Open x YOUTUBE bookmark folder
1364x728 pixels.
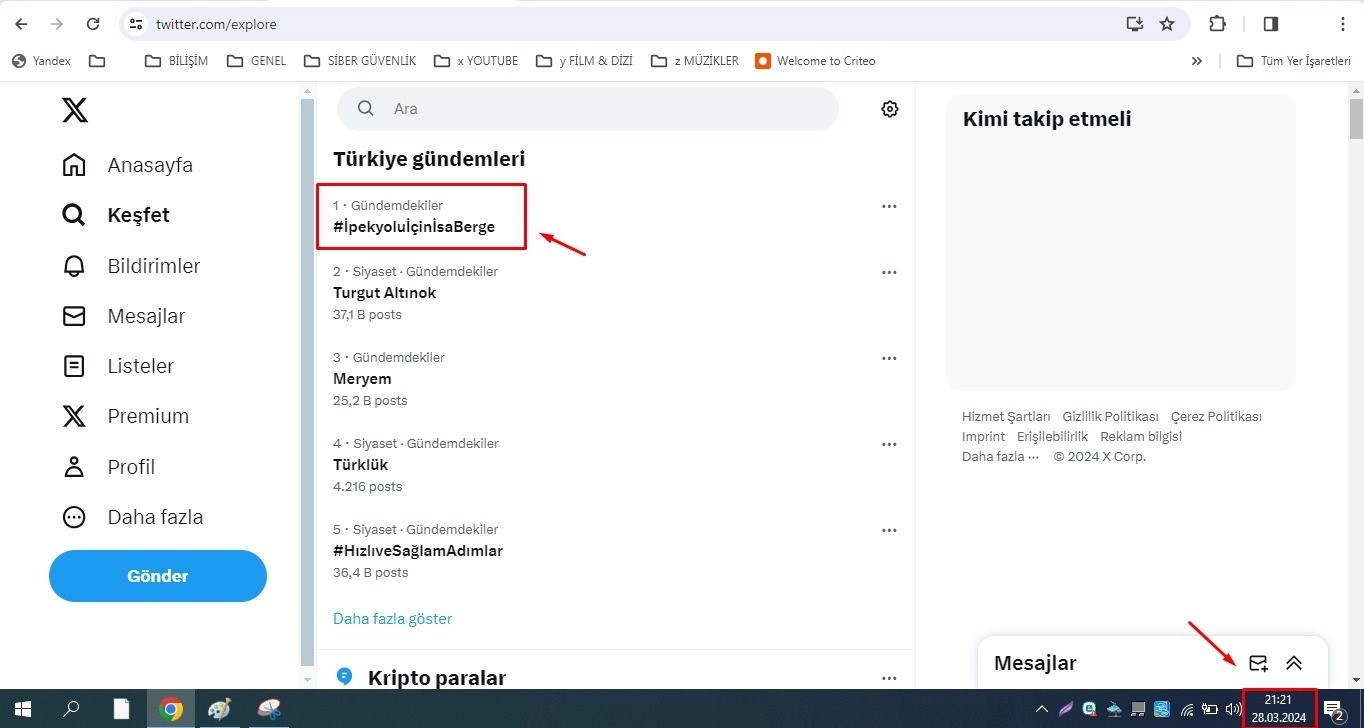coord(476,61)
